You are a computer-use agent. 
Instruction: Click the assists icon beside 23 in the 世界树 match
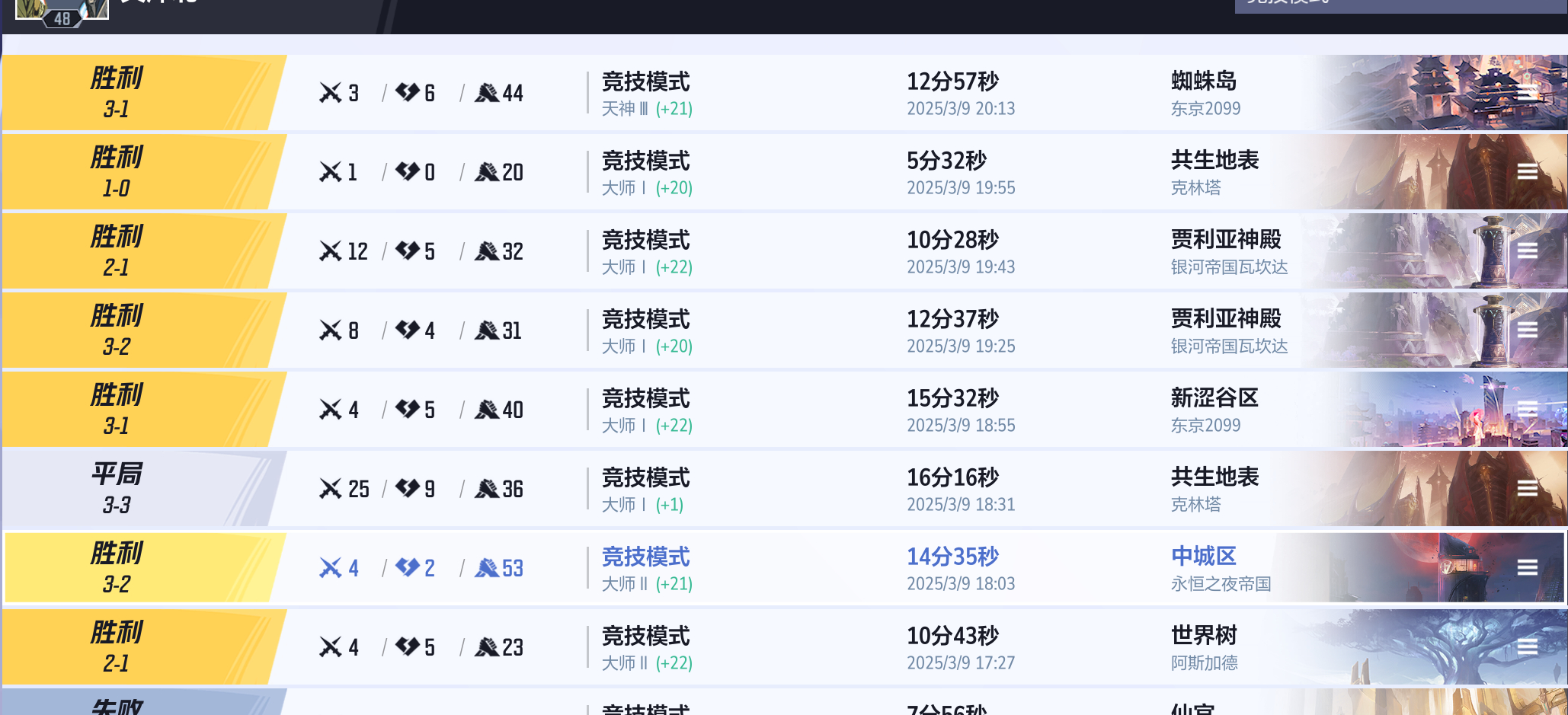[x=487, y=647]
